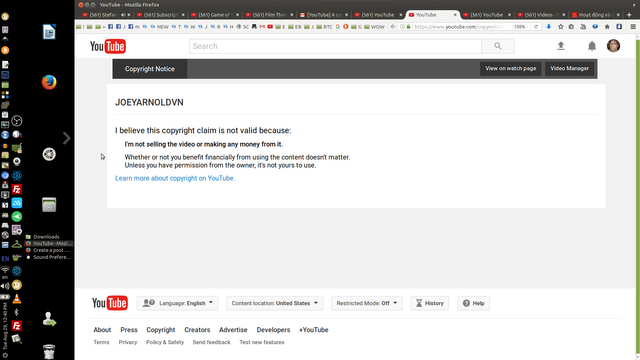640x360 pixels.
Task: Open Content location: United States dropdown
Action: click(275, 303)
